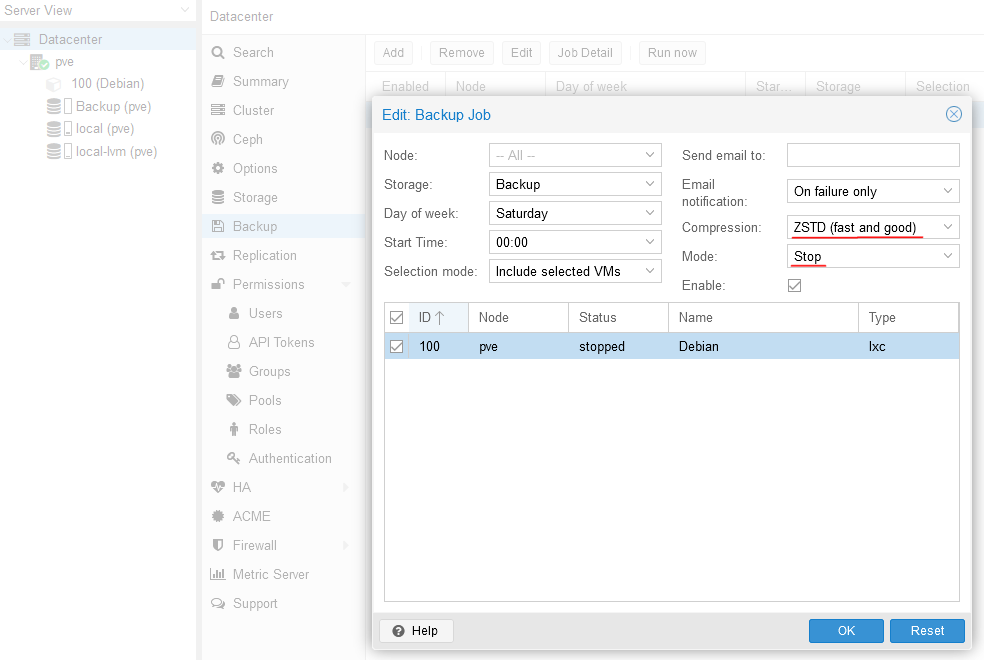Click the Summary book icon
The width and height of the screenshot is (984, 660).
[x=218, y=82]
